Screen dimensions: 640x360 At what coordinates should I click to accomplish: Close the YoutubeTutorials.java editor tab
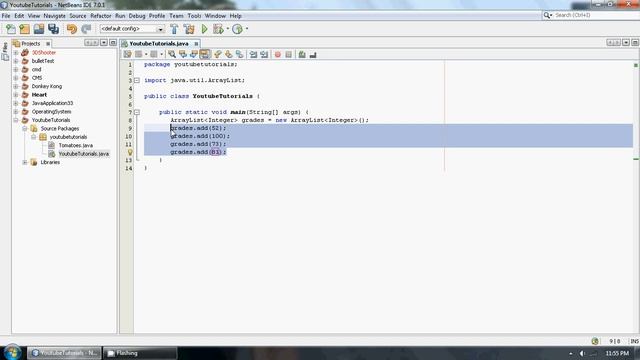pyautogui.click(x=196, y=44)
